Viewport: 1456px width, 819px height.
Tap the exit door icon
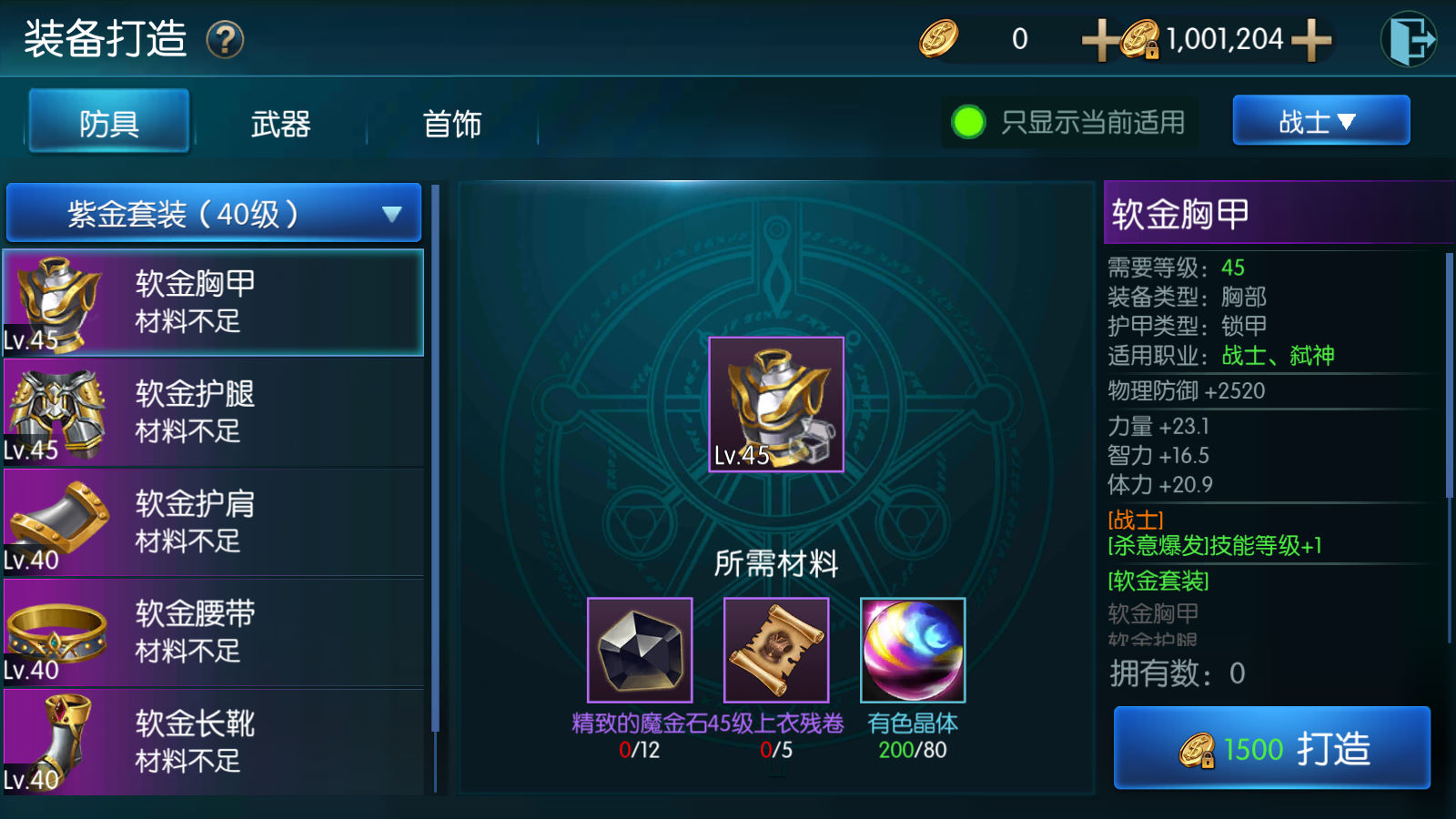[x=1409, y=39]
